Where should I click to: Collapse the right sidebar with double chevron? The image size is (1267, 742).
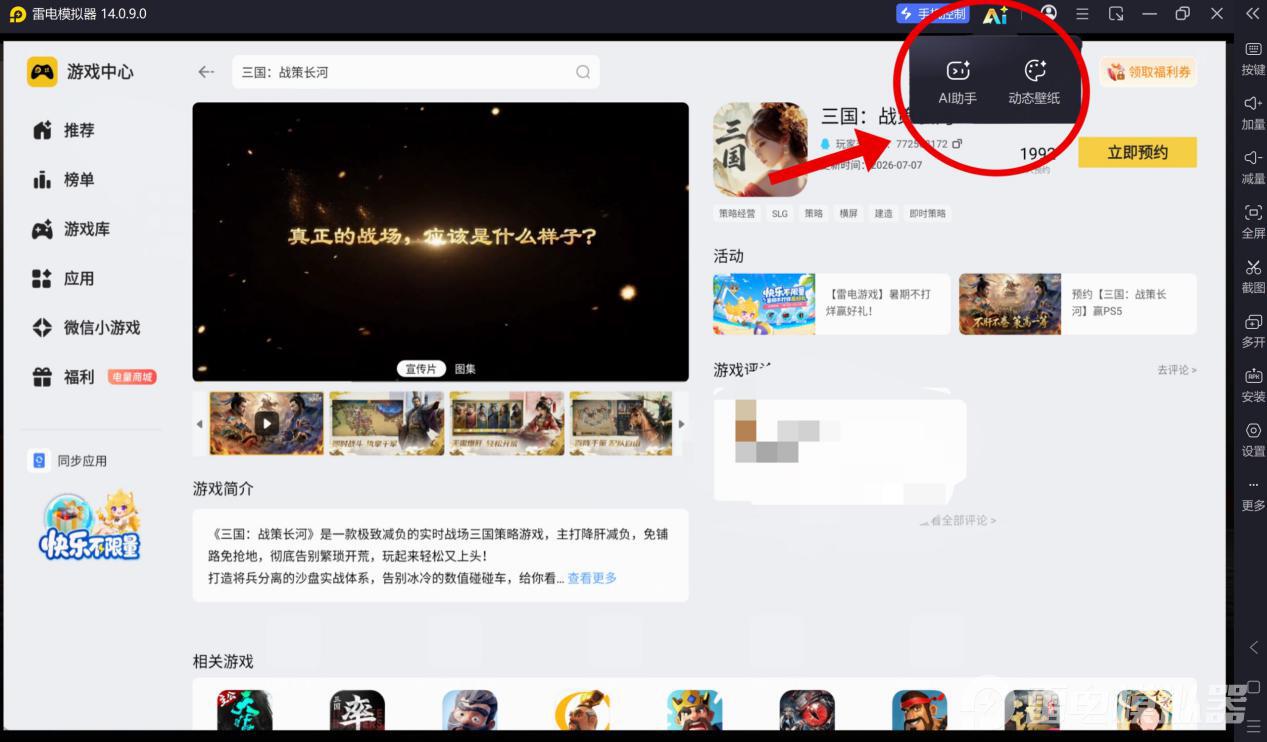1252,14
